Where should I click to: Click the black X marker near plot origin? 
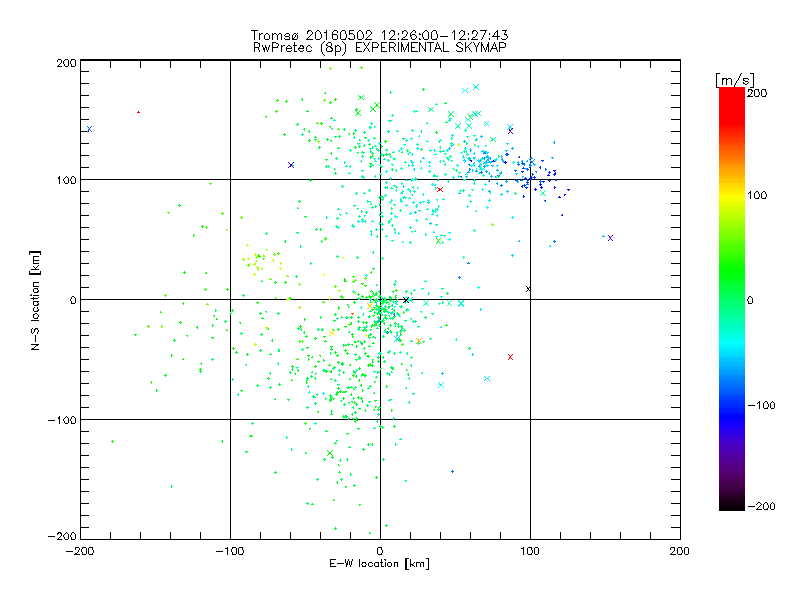406,300
